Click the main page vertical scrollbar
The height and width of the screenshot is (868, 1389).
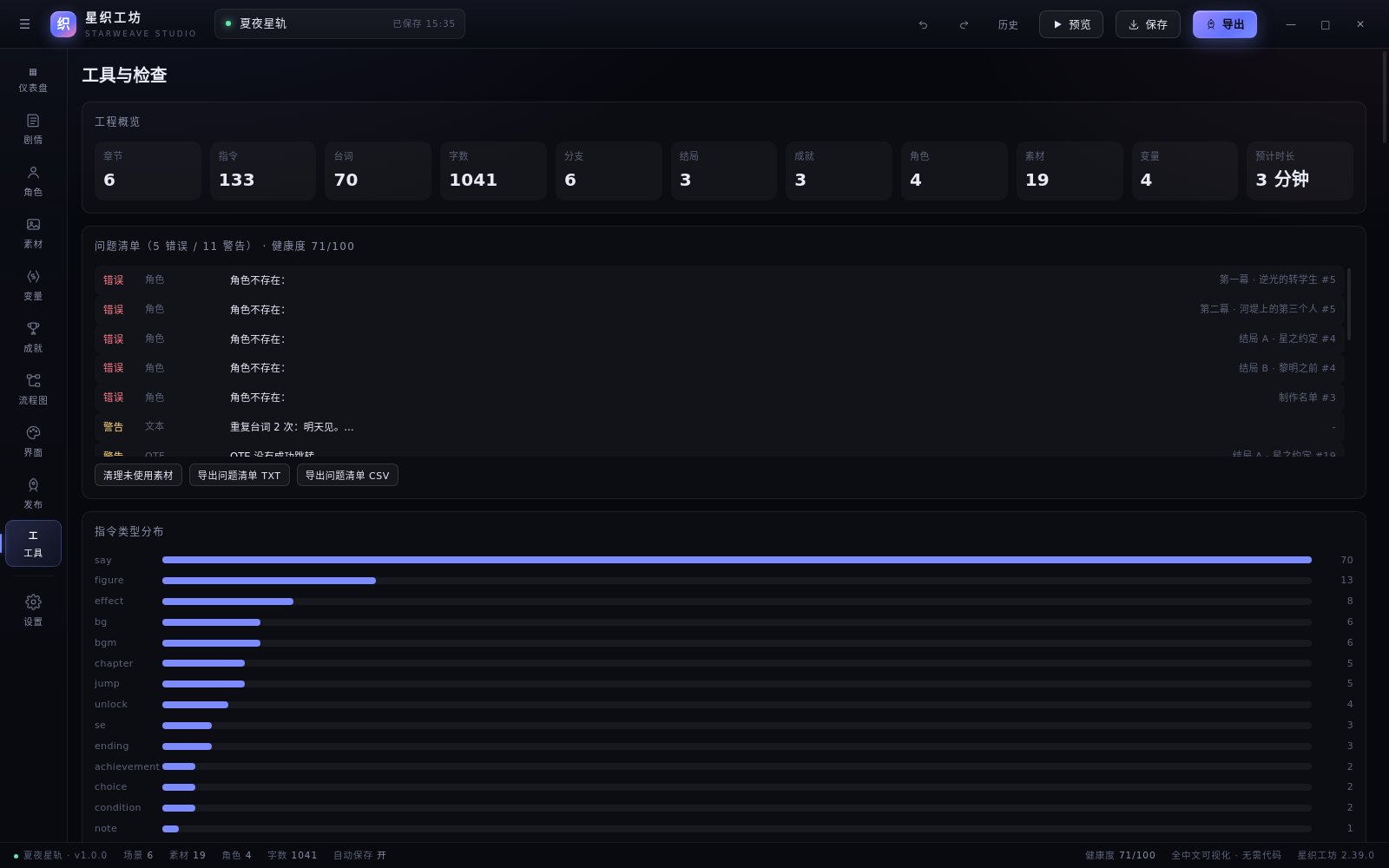click(1385, 97)
